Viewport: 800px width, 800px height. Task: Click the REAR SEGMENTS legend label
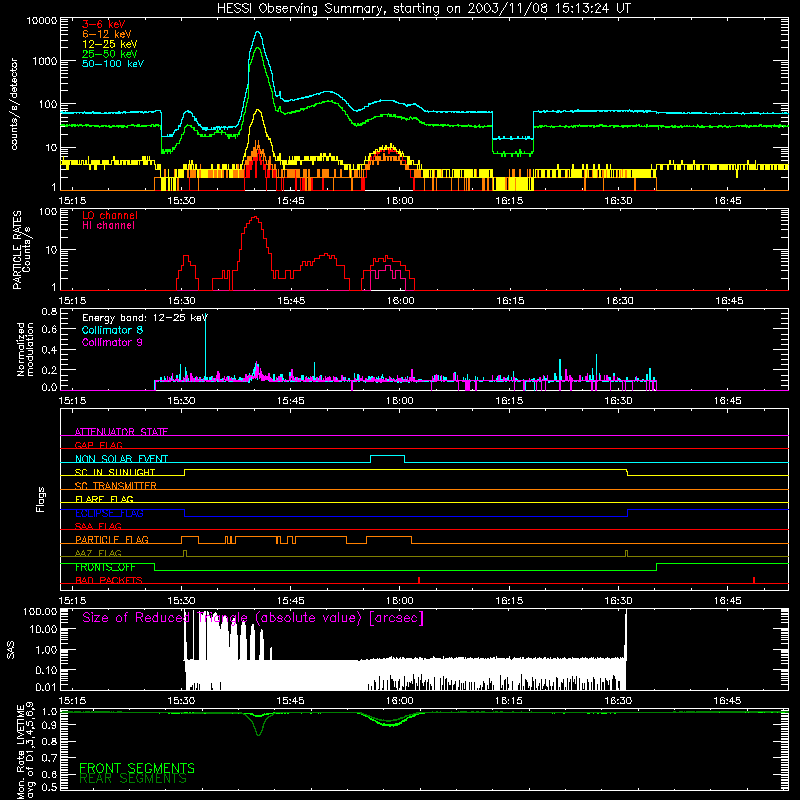(133, 779)
